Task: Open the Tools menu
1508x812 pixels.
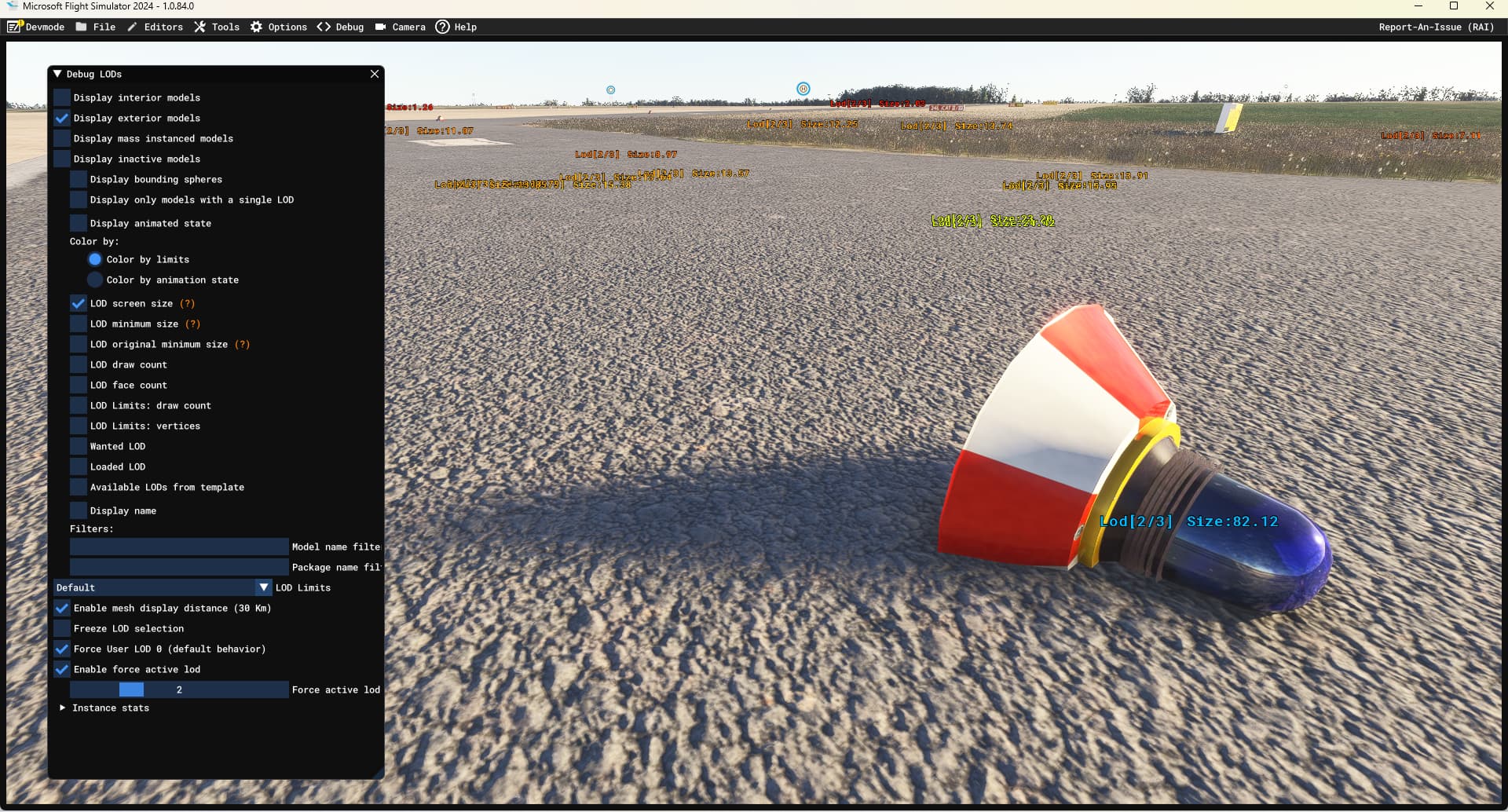Action: [x=217, y=27]
